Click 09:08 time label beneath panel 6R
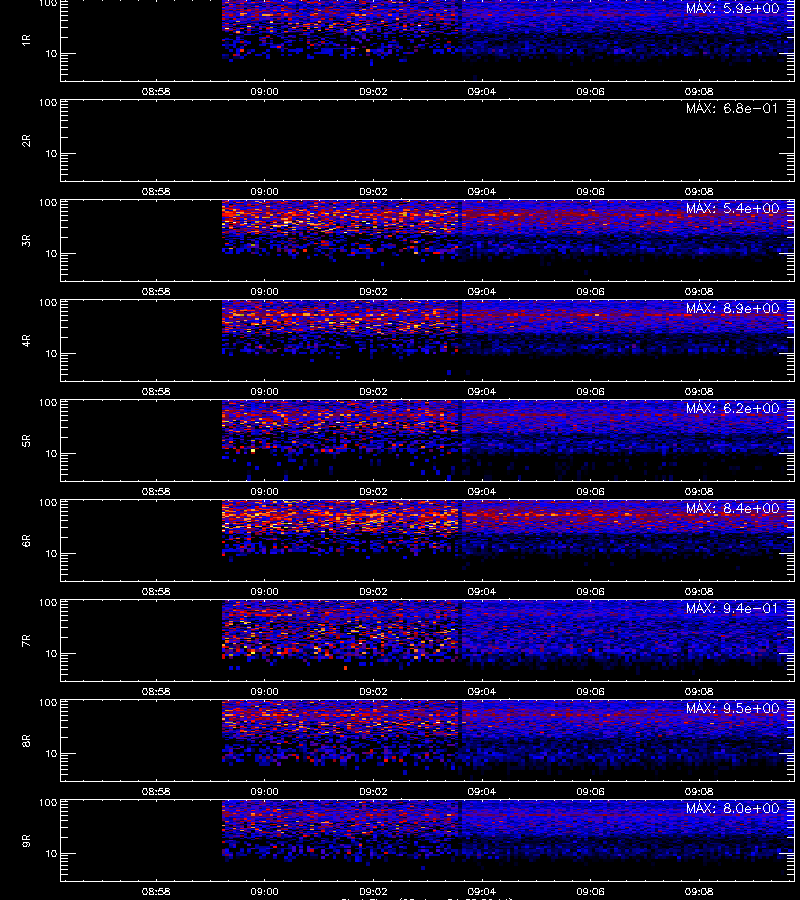Viewport: 800px width, 900px height. click(x=699, y=591)
